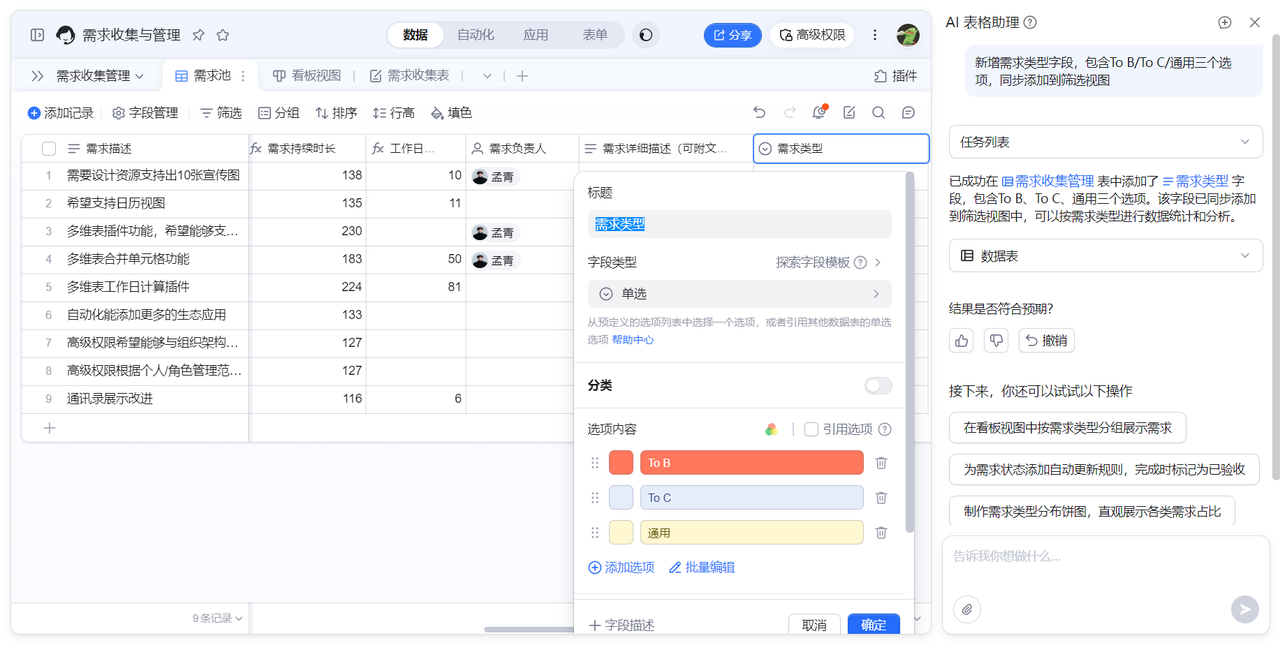Enable the 分类 toggle switch
The height and width of the screenshot is (645, 1280).
point(878,386)
